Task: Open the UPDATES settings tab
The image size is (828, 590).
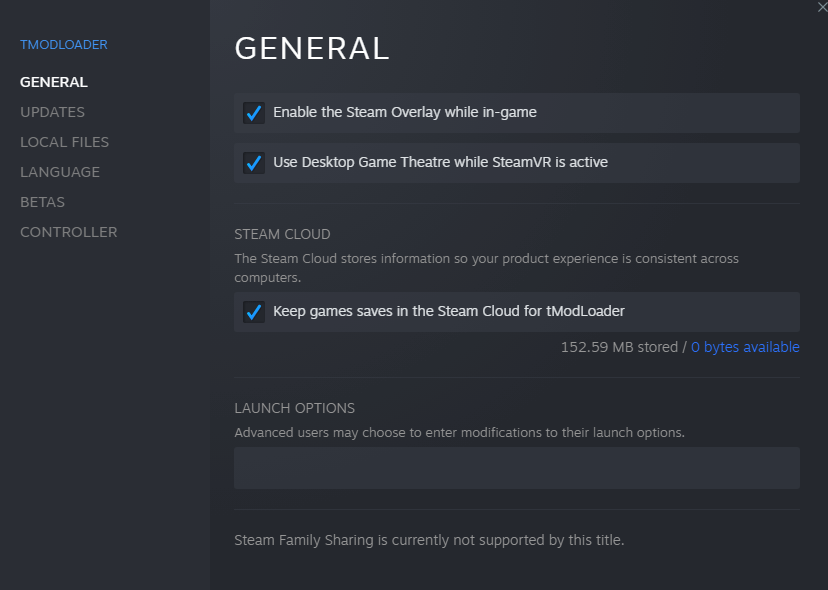Action: 52,112
